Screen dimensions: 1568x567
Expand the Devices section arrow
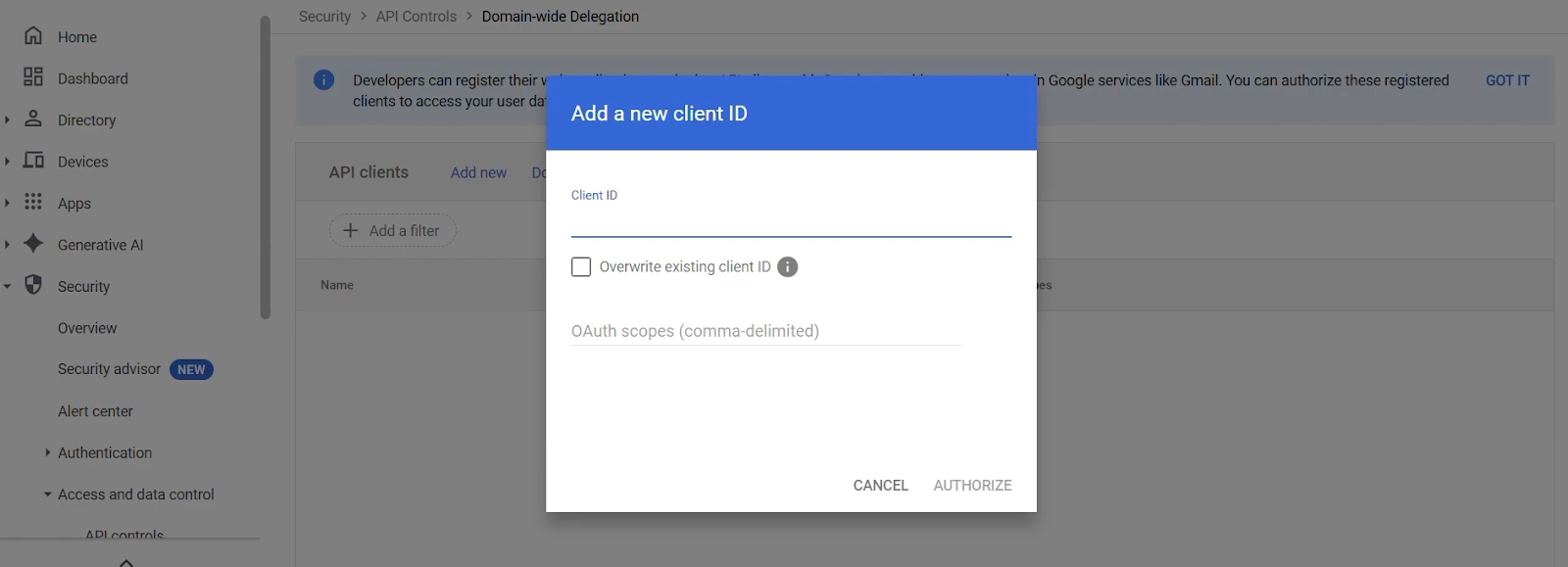pyautogui.click(x=7, y=162)
